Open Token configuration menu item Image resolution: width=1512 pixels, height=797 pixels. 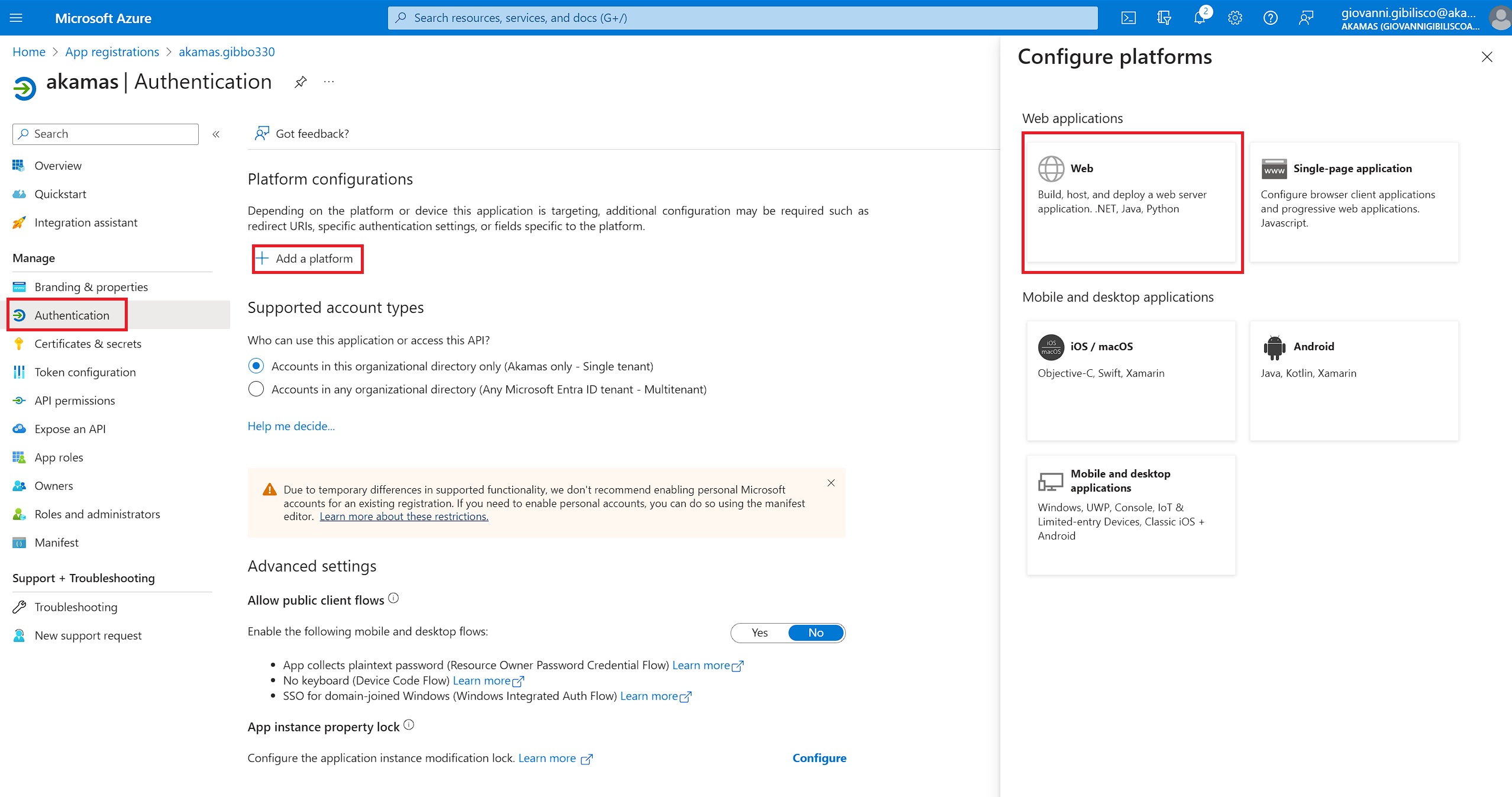(85, 372)
